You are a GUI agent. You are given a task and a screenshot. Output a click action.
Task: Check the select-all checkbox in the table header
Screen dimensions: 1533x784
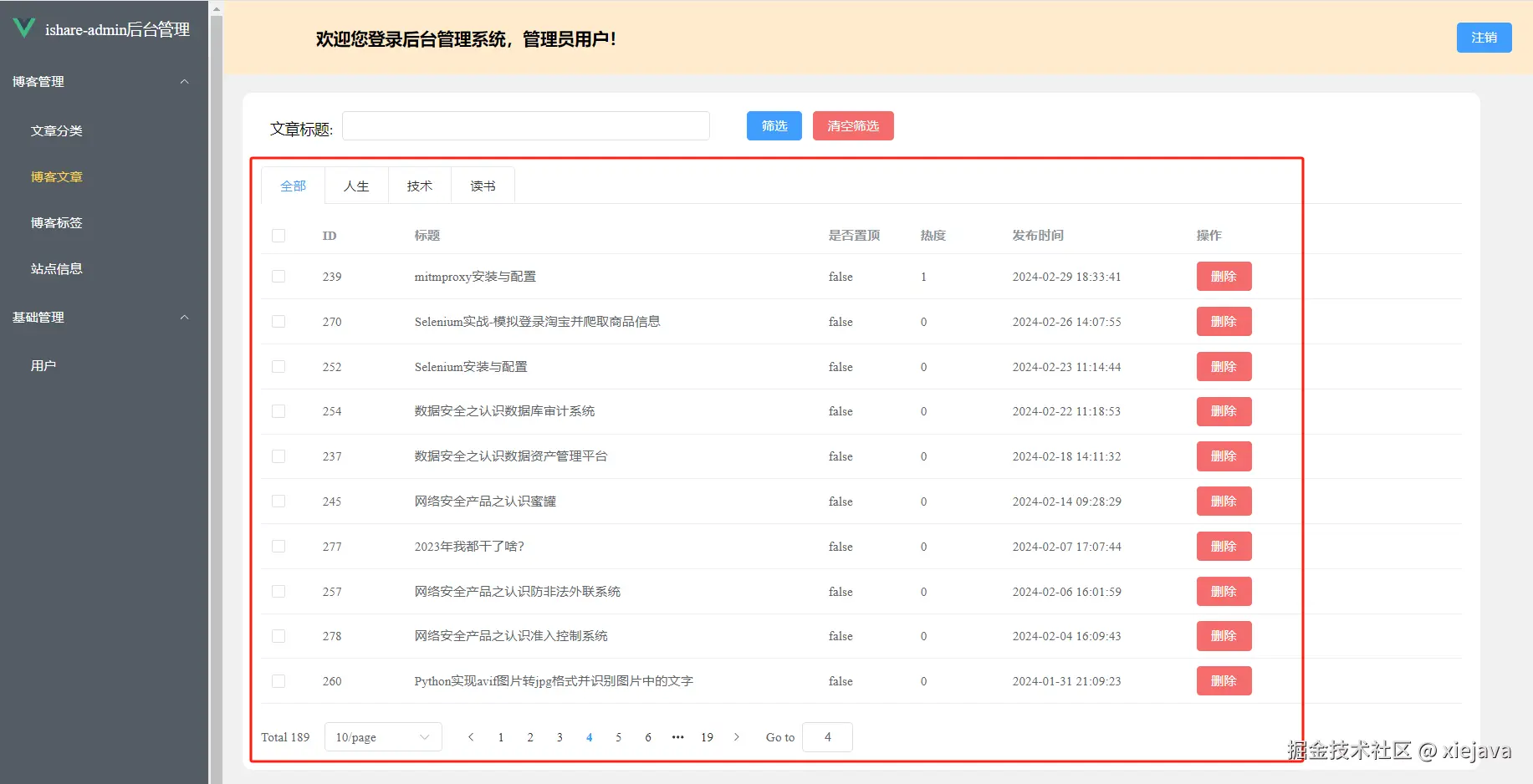[x=278, y=235]
